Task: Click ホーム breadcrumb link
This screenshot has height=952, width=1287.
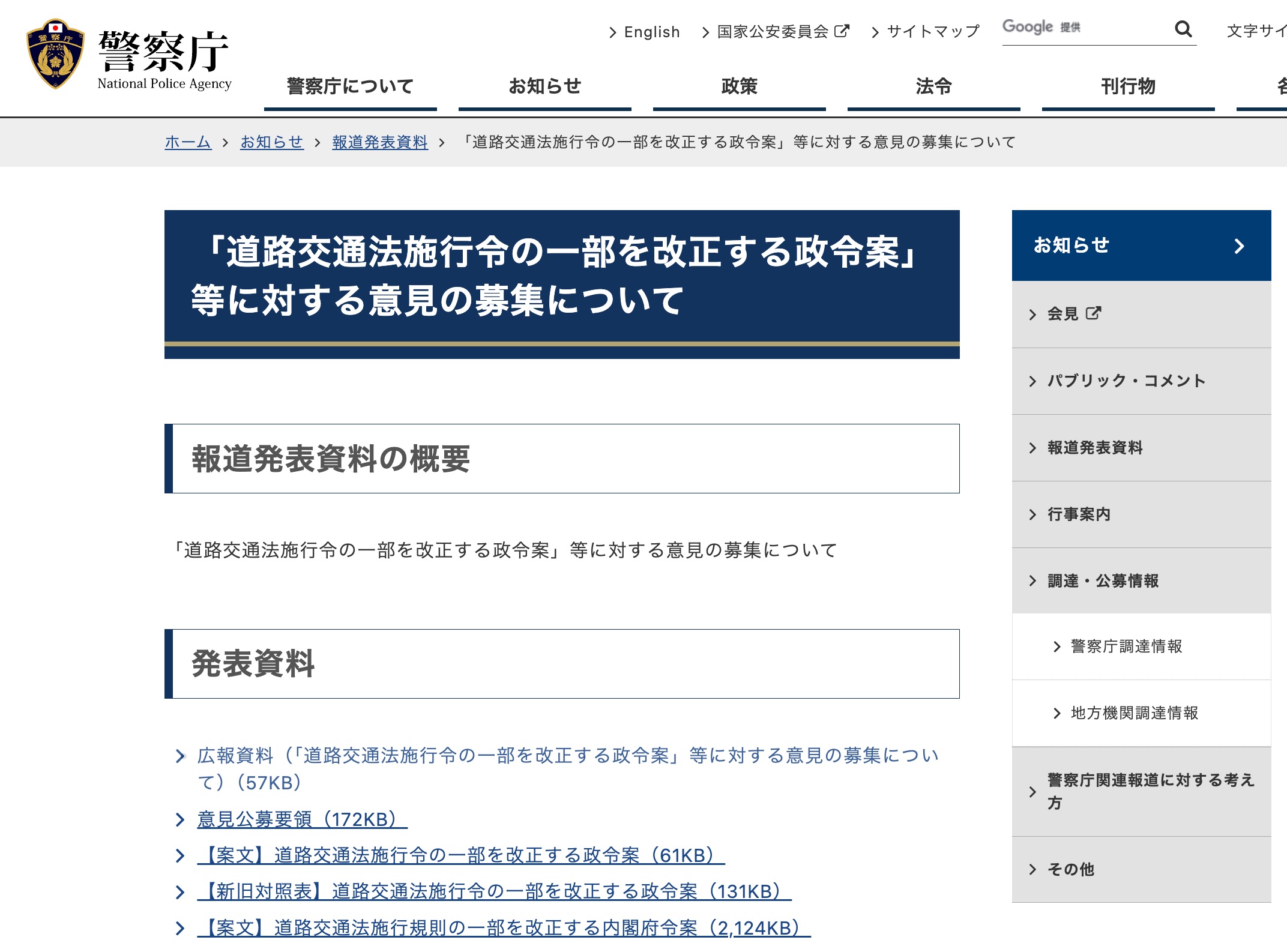Action: [x=188, y=142]
